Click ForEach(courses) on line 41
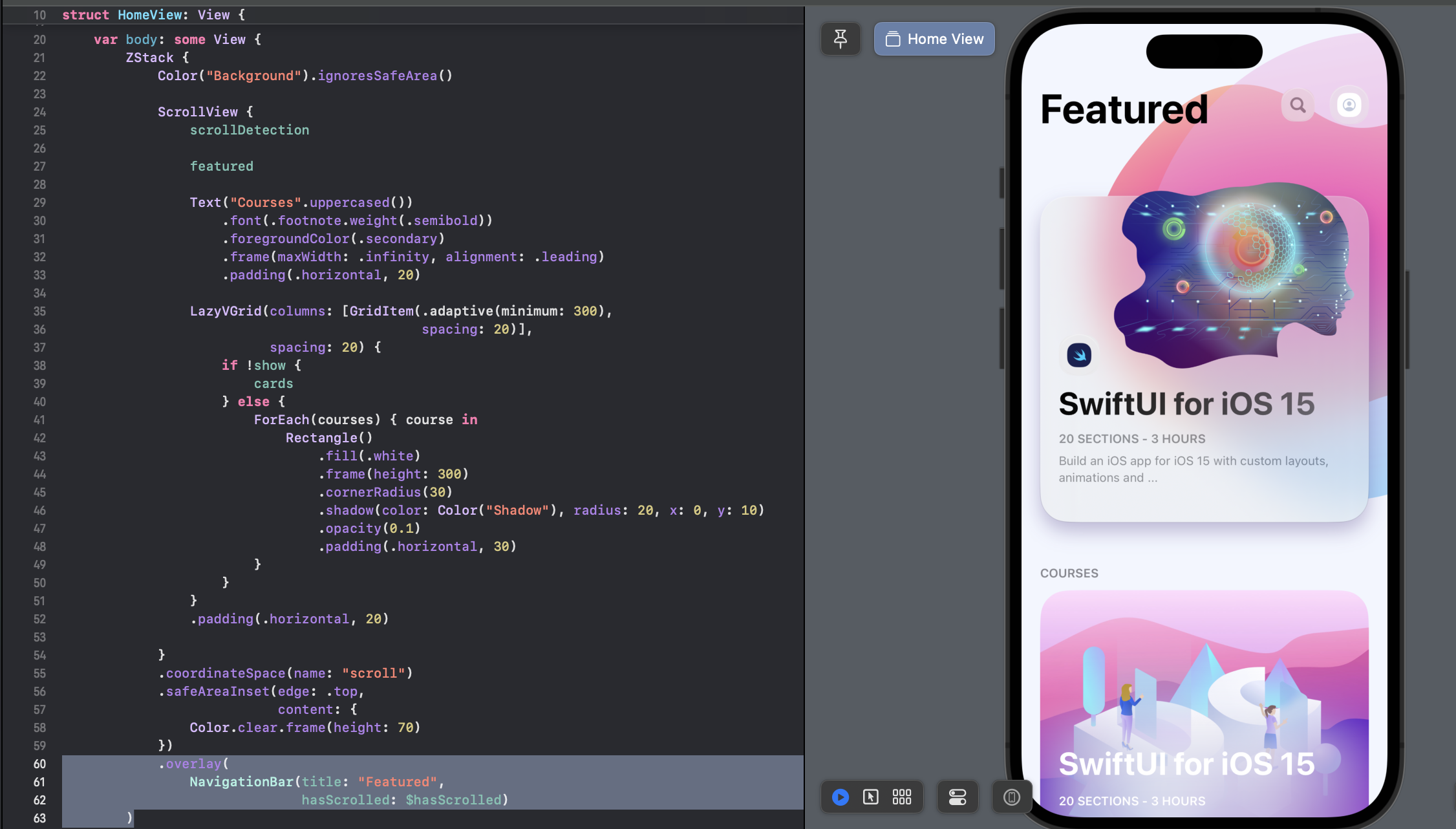 [x=317, y=420]
